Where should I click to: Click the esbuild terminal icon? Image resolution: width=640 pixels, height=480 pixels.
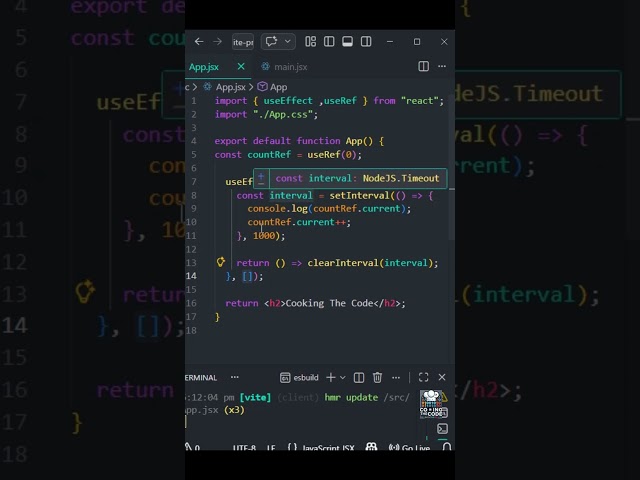click(285, 378)
